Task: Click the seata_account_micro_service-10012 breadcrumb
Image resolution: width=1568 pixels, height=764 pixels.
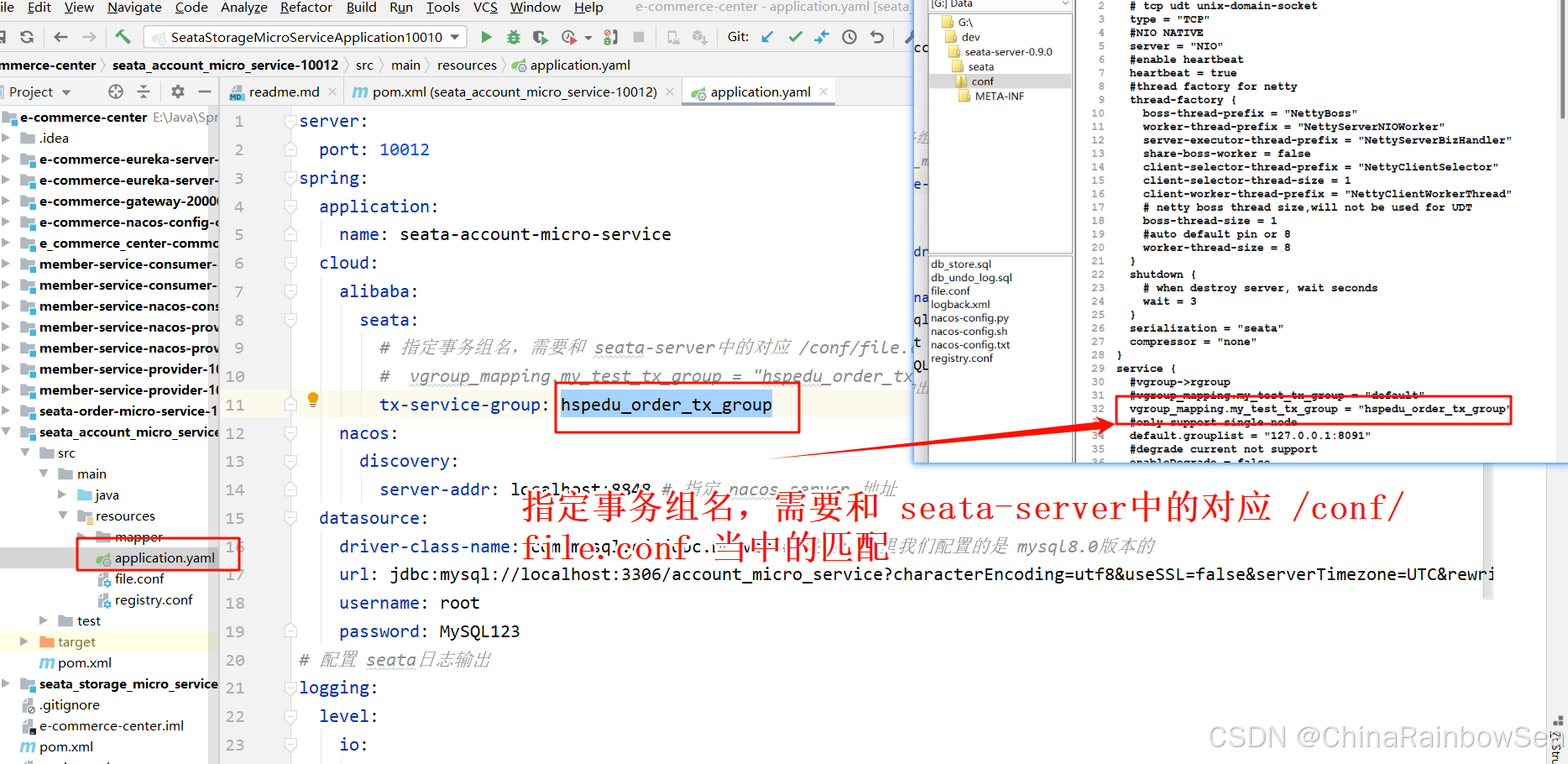Action: tap(225, 65)
